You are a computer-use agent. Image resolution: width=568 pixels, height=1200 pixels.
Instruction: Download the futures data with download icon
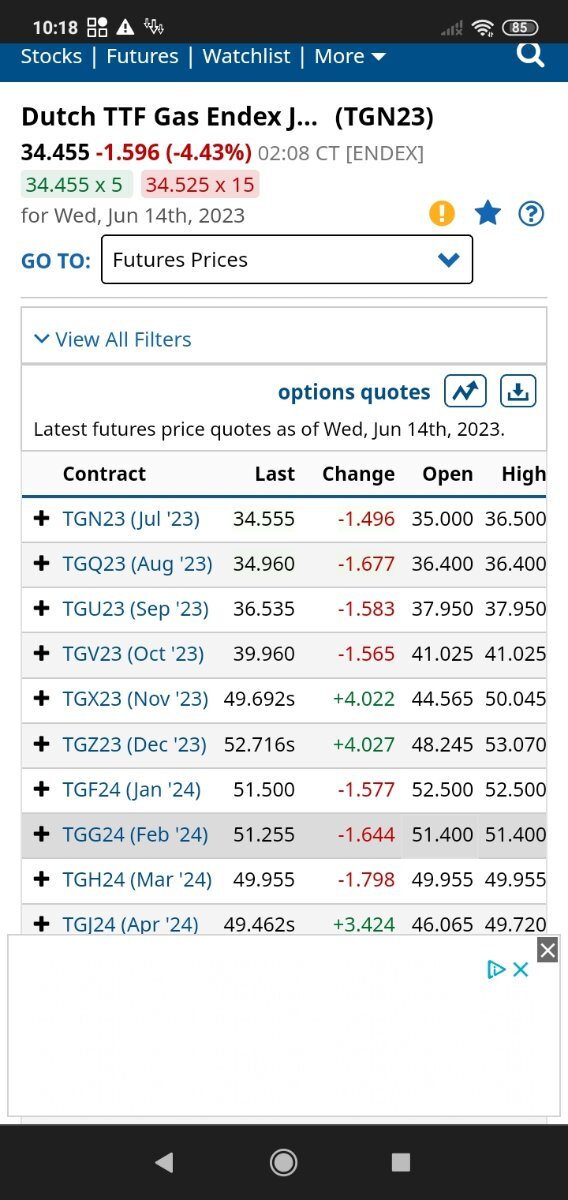(x=517, y=391)
